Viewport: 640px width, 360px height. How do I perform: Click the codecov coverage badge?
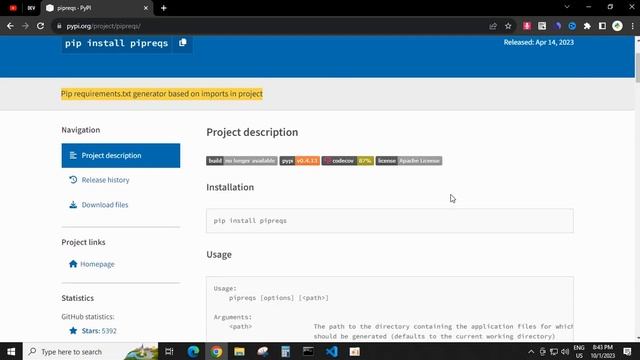(x=348, y=161)
